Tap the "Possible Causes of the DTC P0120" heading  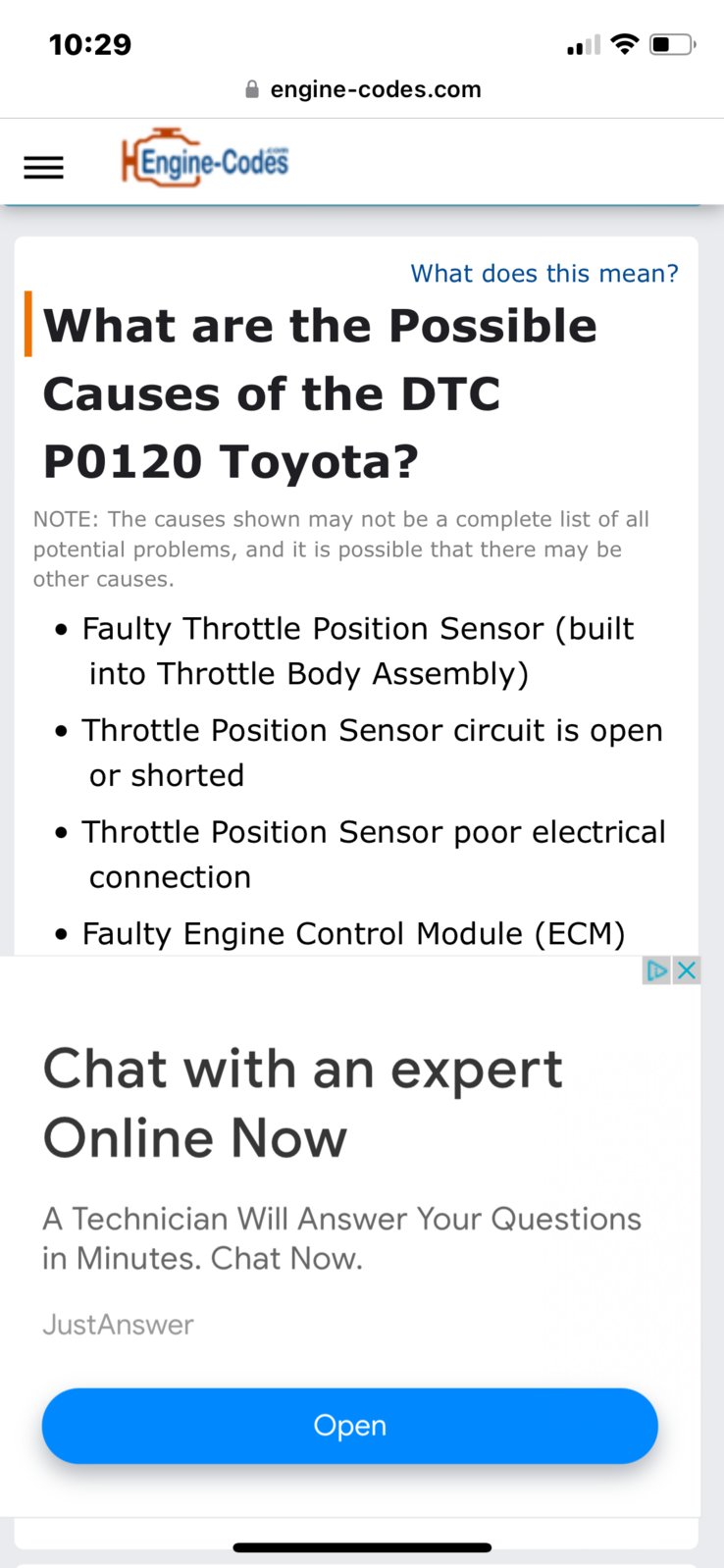click(320, 393)
